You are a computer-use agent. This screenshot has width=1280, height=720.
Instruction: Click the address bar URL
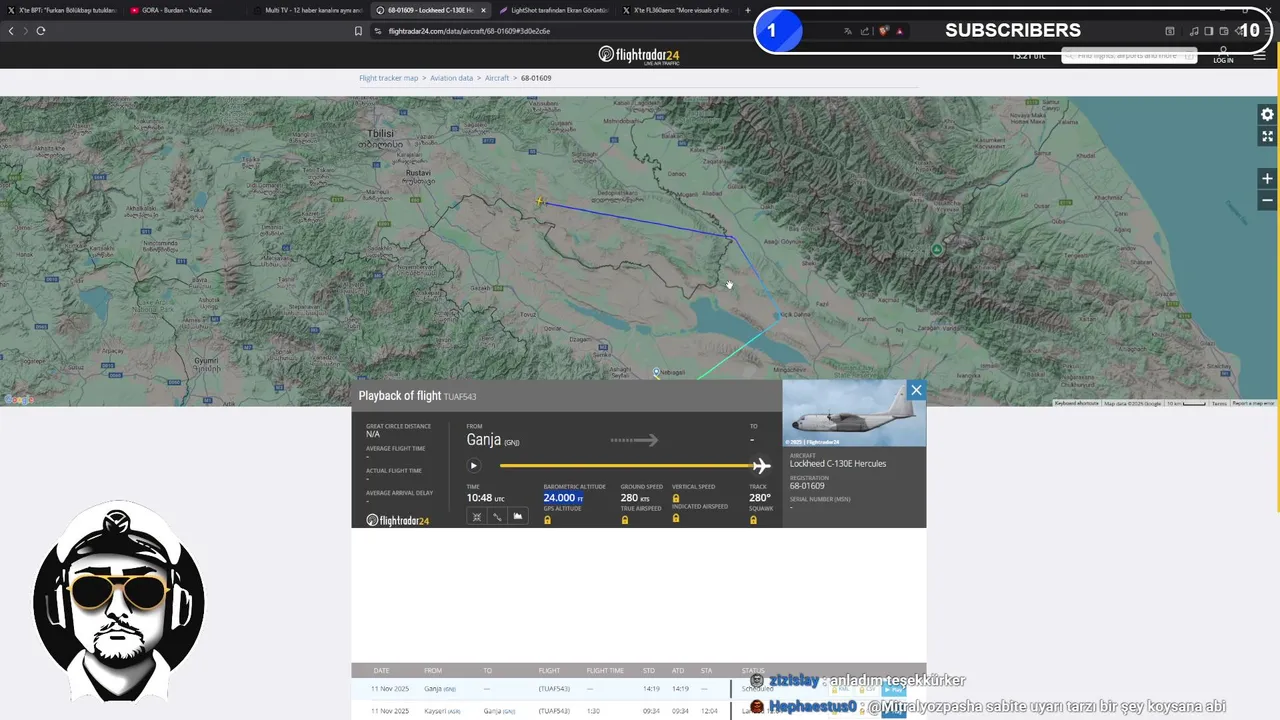tap(469, 31)
